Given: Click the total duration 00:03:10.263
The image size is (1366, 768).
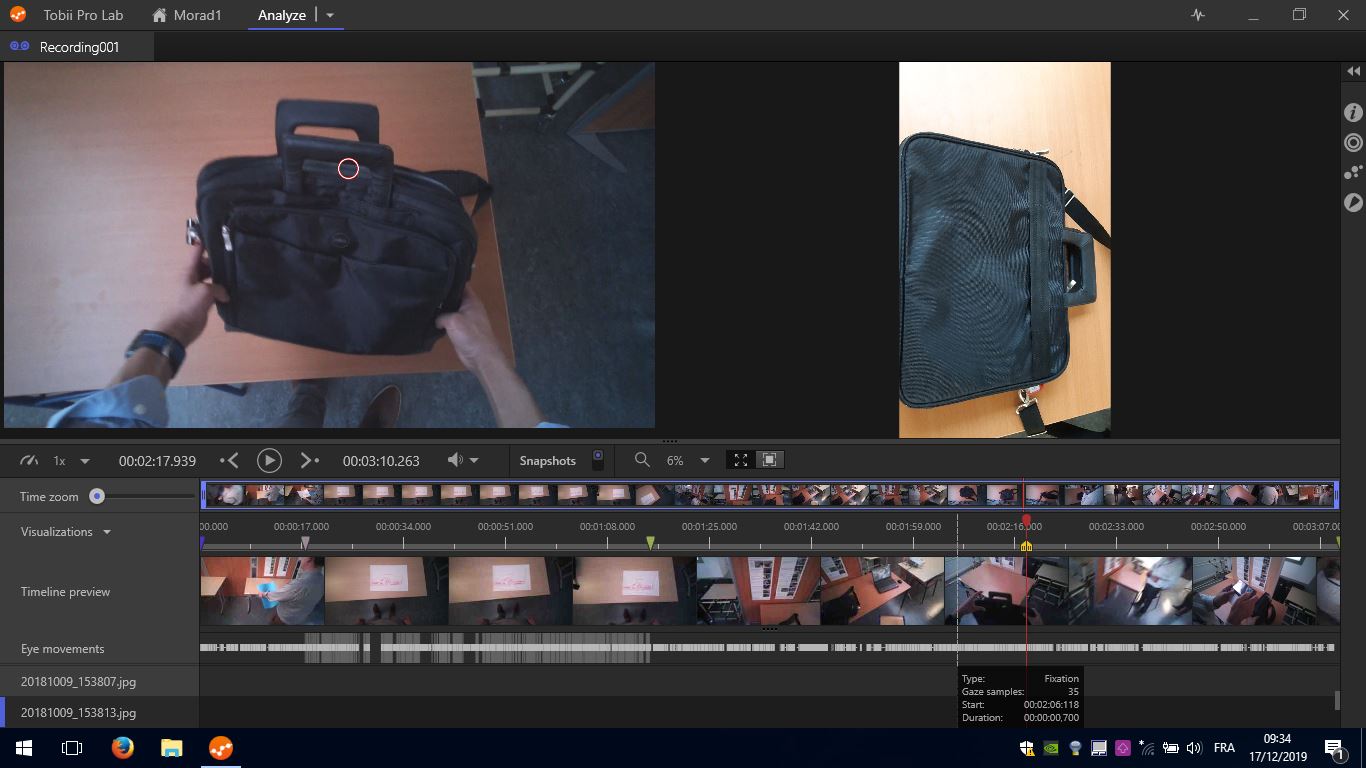Looking at the screenshot, I should pyautogui.click(x=381, y=461).
